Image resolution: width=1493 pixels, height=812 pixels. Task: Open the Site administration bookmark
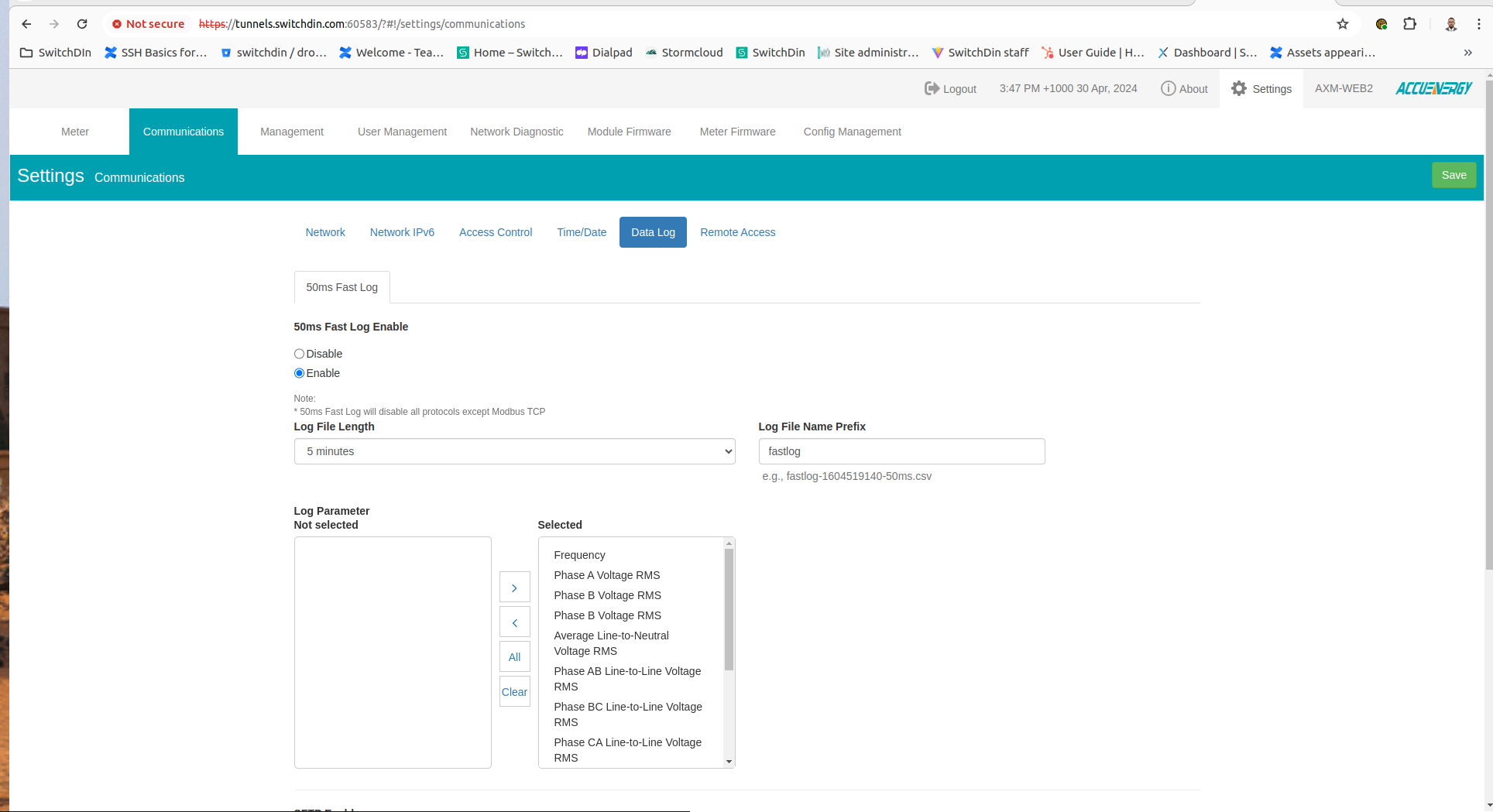coord(868,53)
